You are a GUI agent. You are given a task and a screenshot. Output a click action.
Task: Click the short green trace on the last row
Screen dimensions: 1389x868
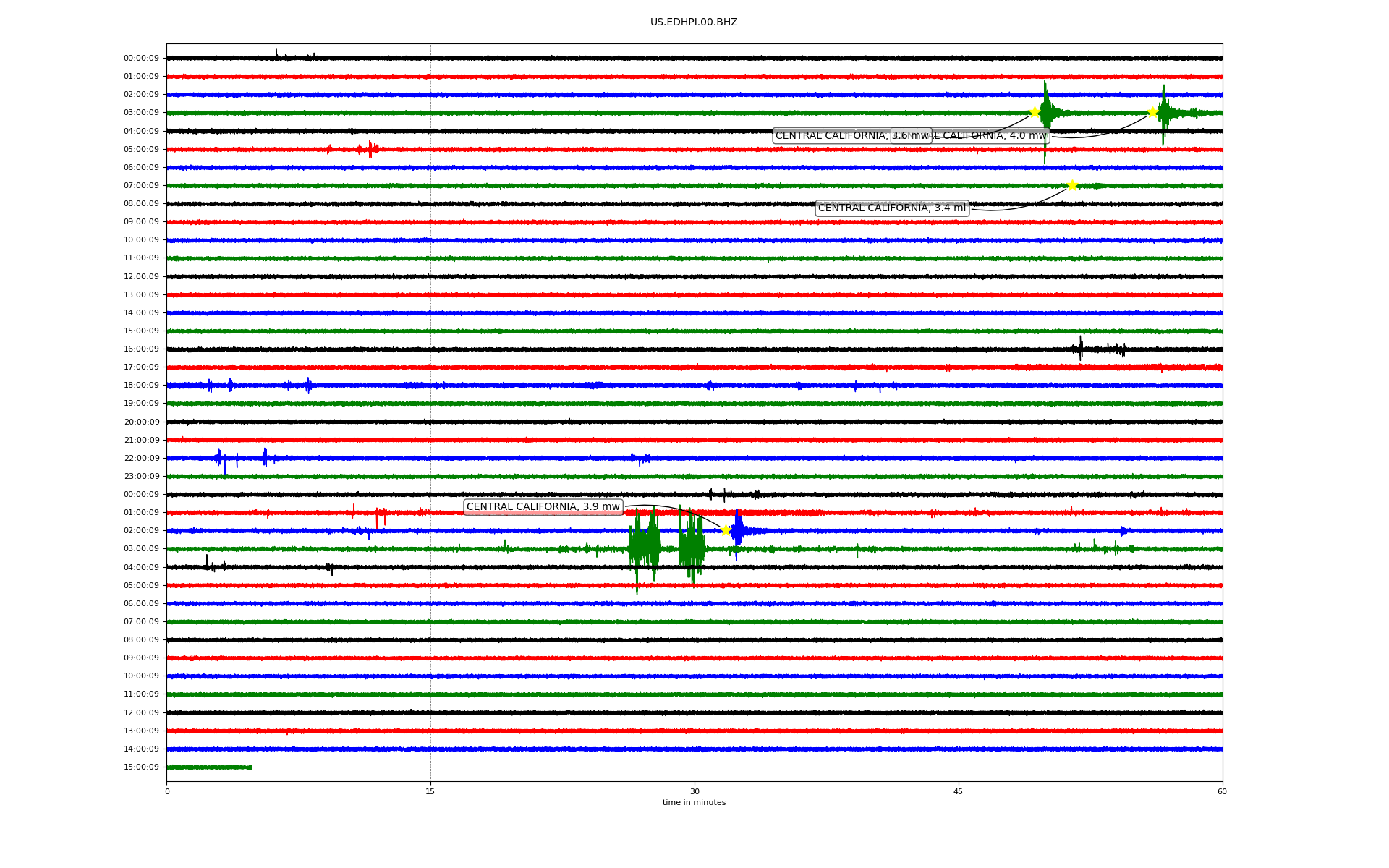click(x=210, y=767)
